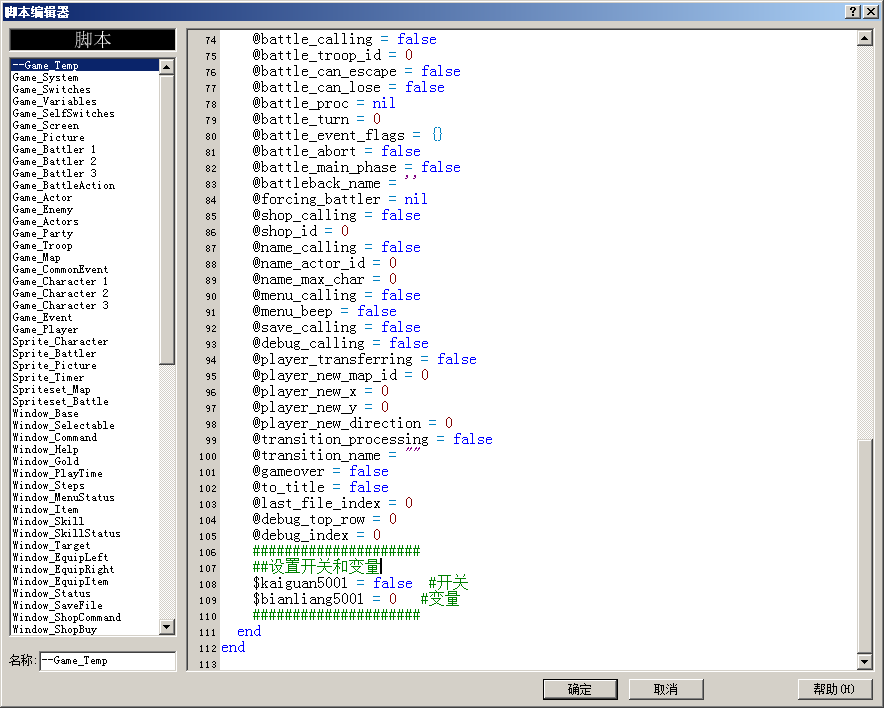This screenshot has width=884, height=708.
Task: Click the script list scroll up arrow
Action: pyautogui.click(x=166, y=67)
